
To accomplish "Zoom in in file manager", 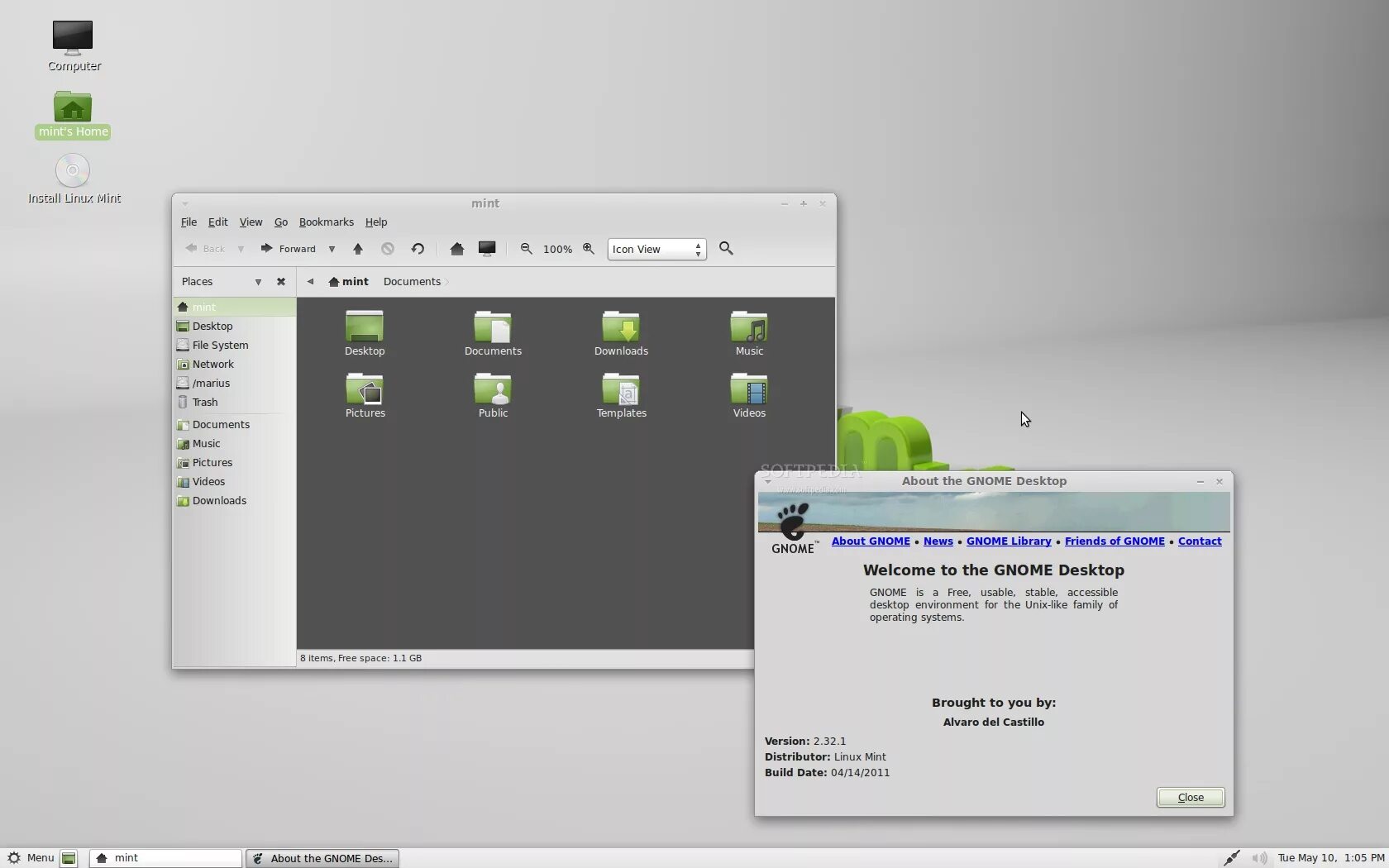I will click(x=589, y=249).
